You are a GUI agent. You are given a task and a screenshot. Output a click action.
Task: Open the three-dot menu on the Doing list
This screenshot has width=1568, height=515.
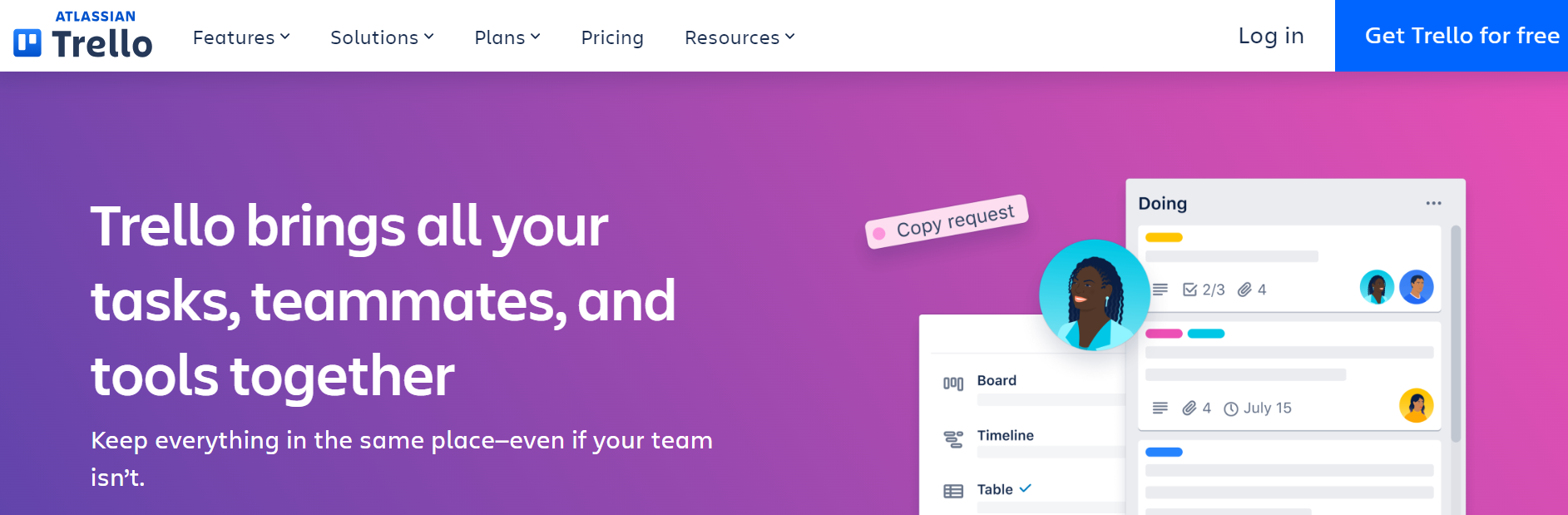(x=1433, y=202)
